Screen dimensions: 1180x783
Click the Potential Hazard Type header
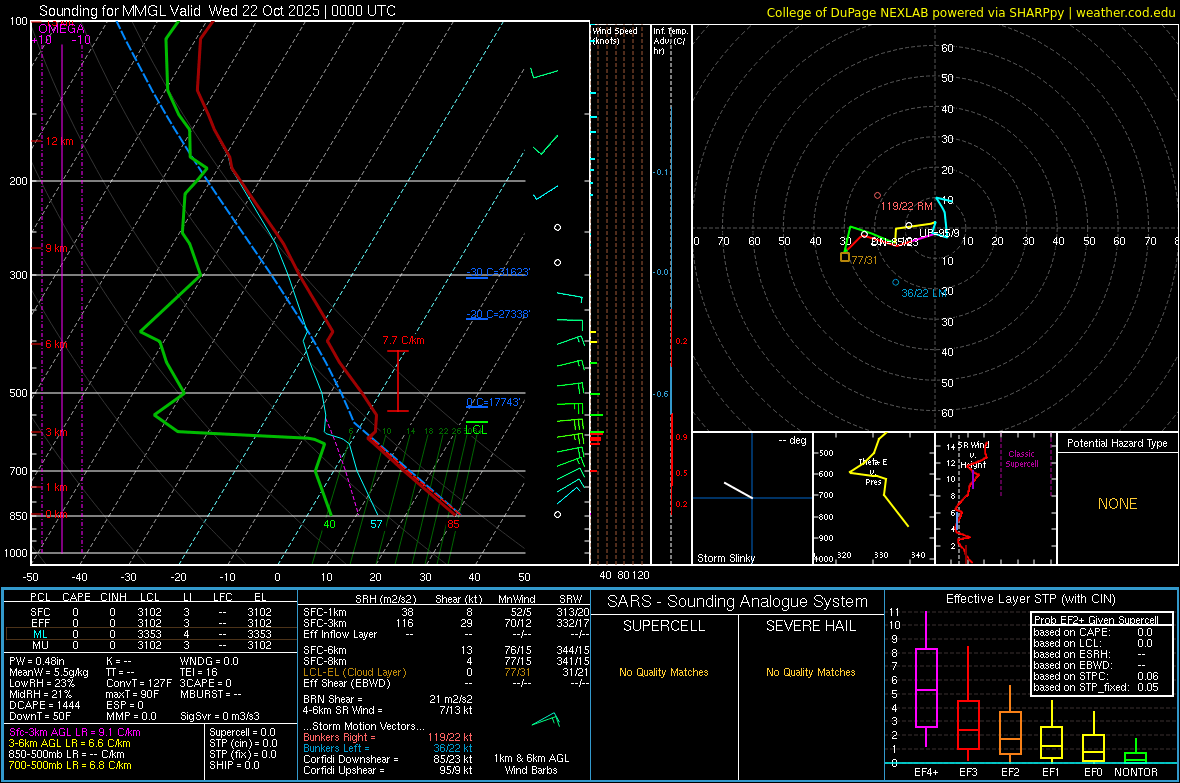(1117, 443)
